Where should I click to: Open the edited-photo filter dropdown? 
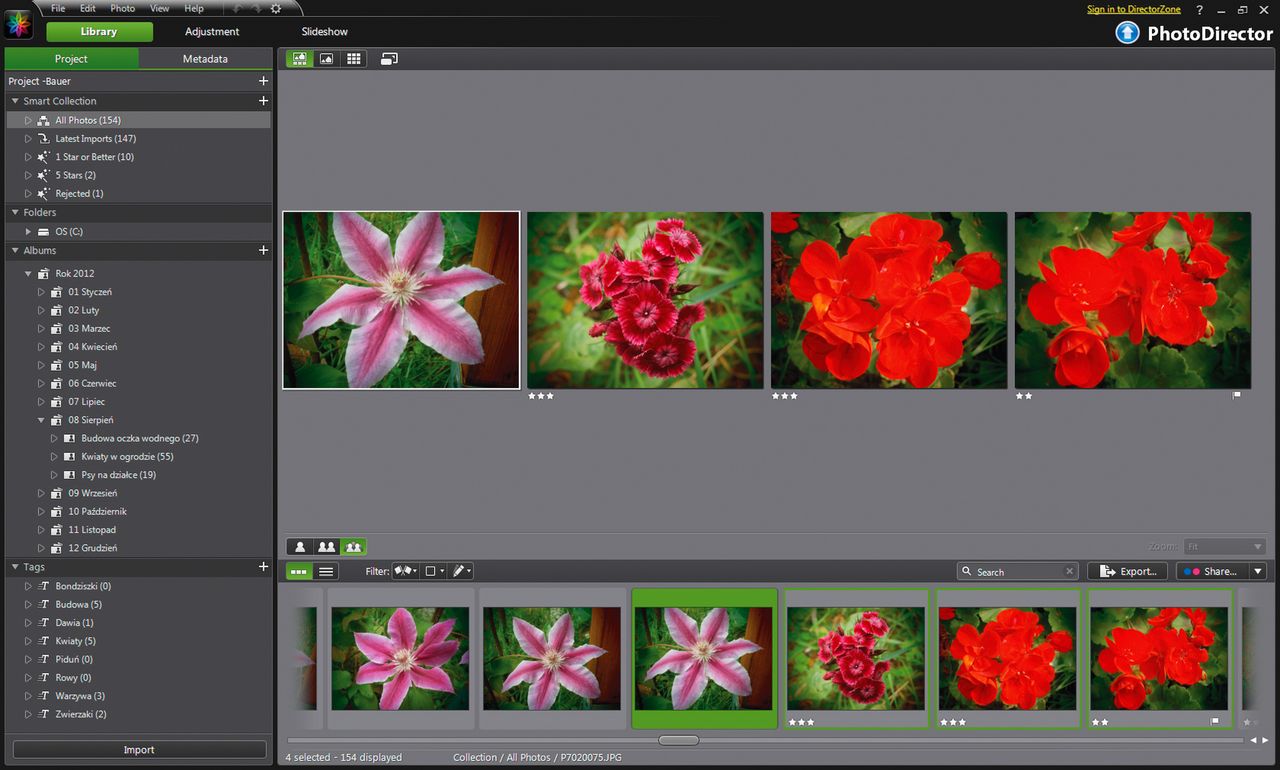point(461,571)
